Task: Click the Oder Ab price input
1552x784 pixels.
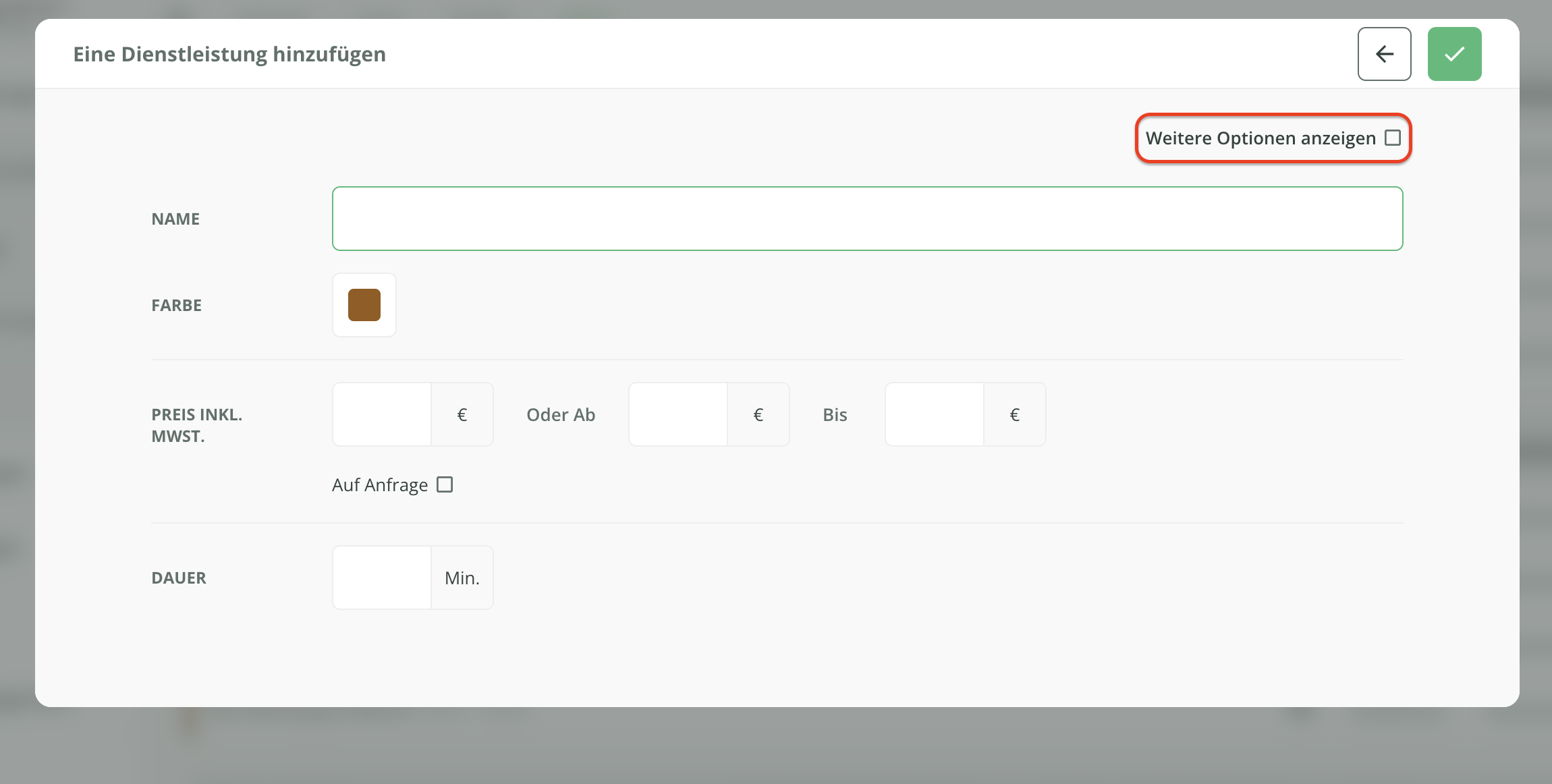Action: point(677,414)
